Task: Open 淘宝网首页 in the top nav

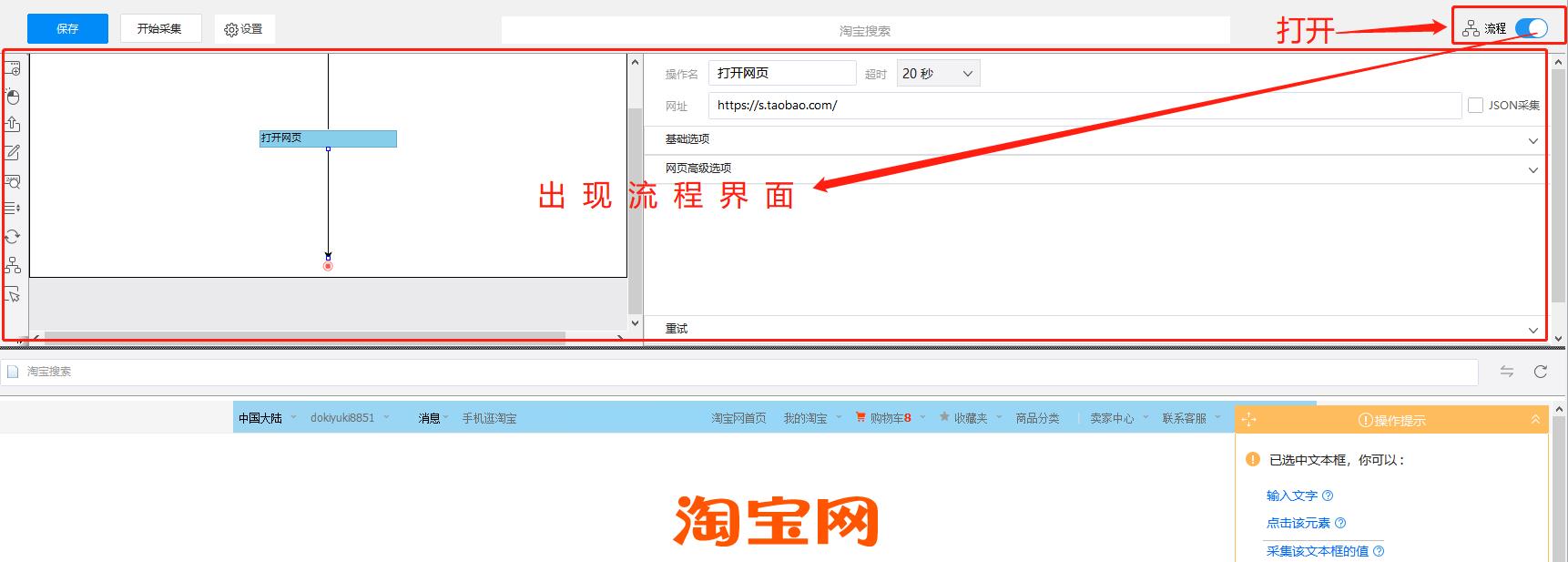Action: click(738, 418)
